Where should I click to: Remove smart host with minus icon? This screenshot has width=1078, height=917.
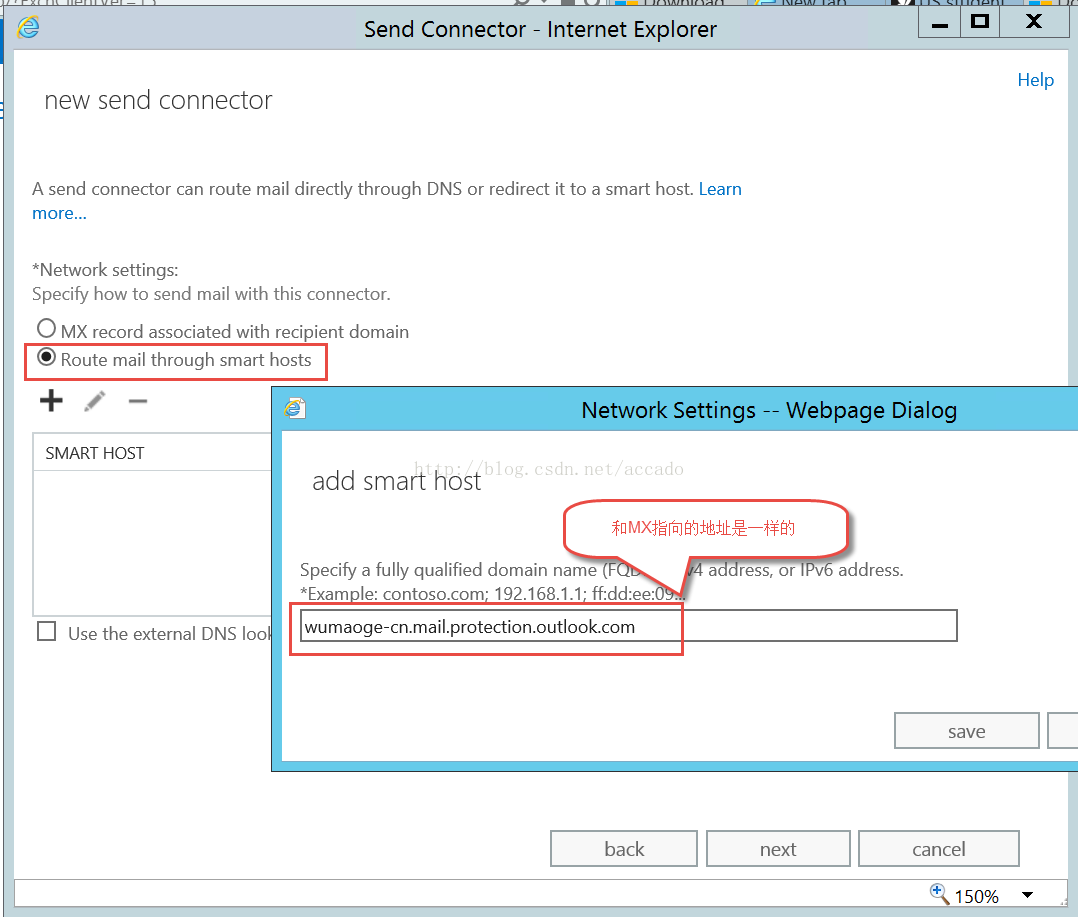click(138, 401)
